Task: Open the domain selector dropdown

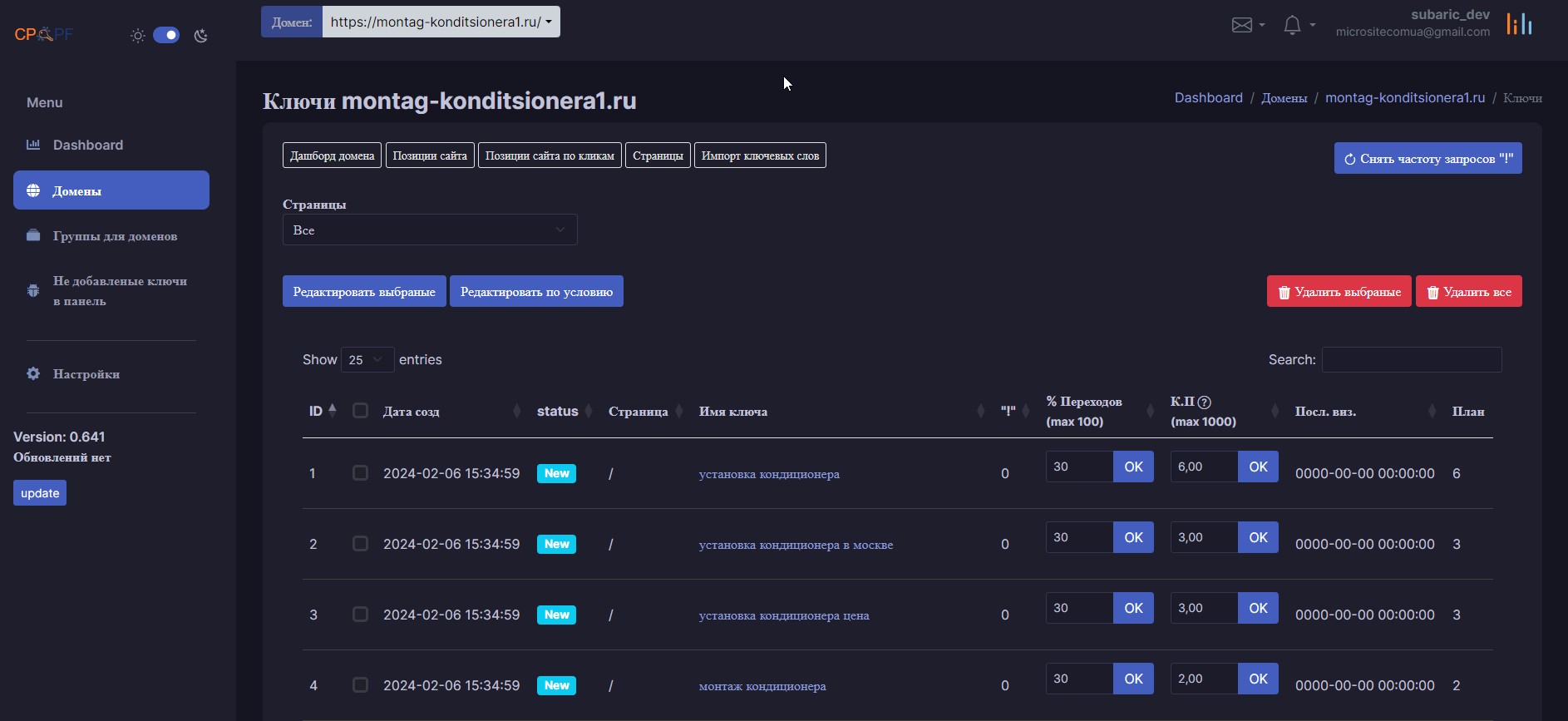Action: point(441,22)
